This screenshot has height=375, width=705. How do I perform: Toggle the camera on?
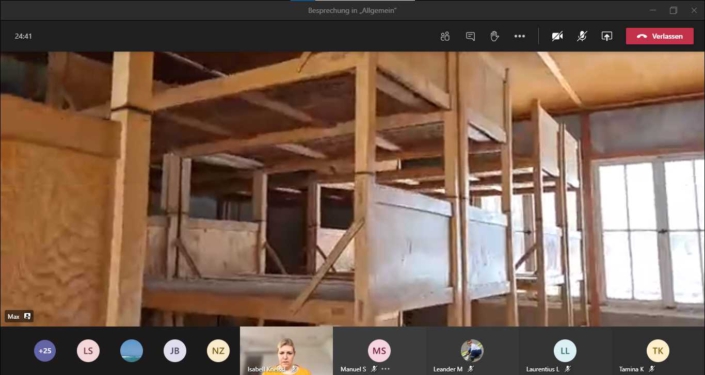coord(558,36)
